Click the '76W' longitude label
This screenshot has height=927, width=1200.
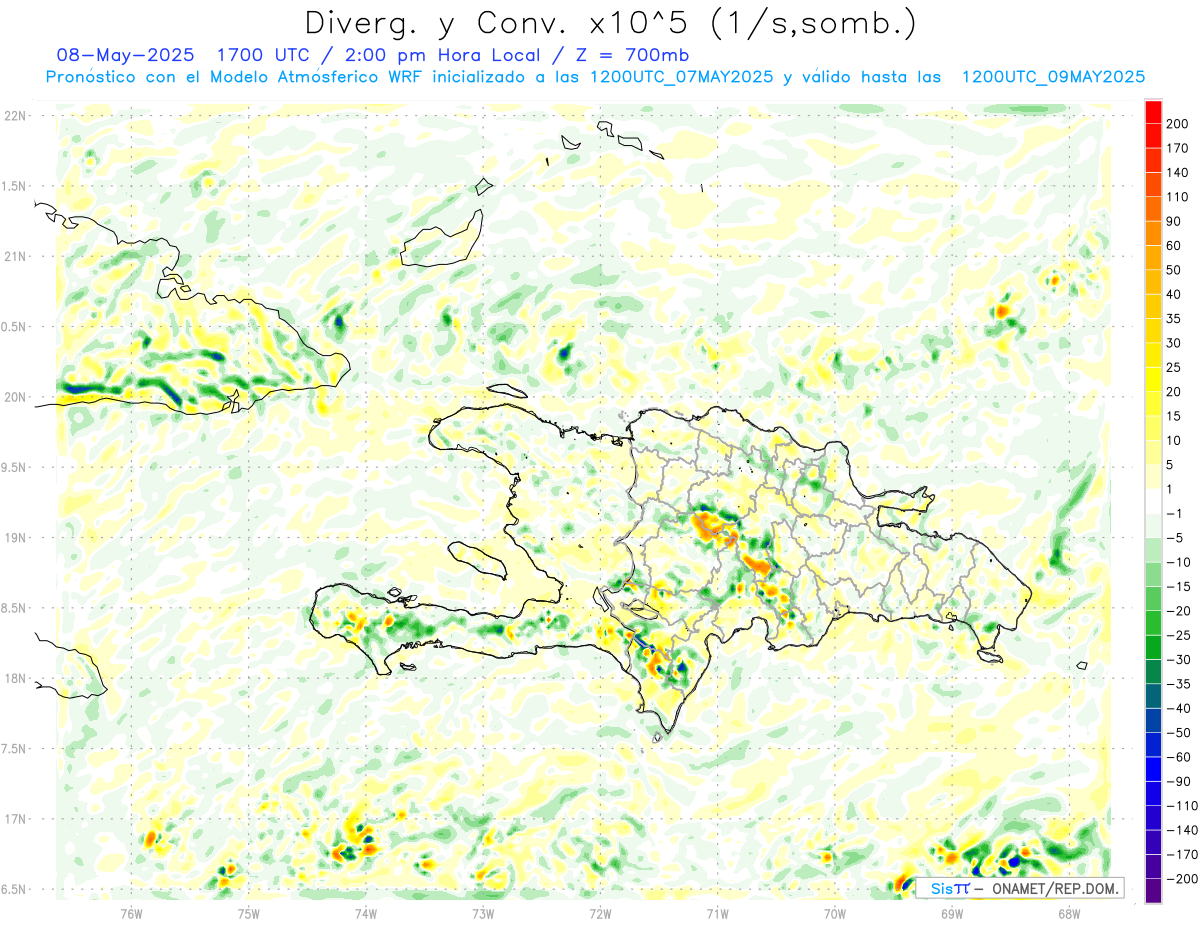pyautogui.click(x=131, y=913)
